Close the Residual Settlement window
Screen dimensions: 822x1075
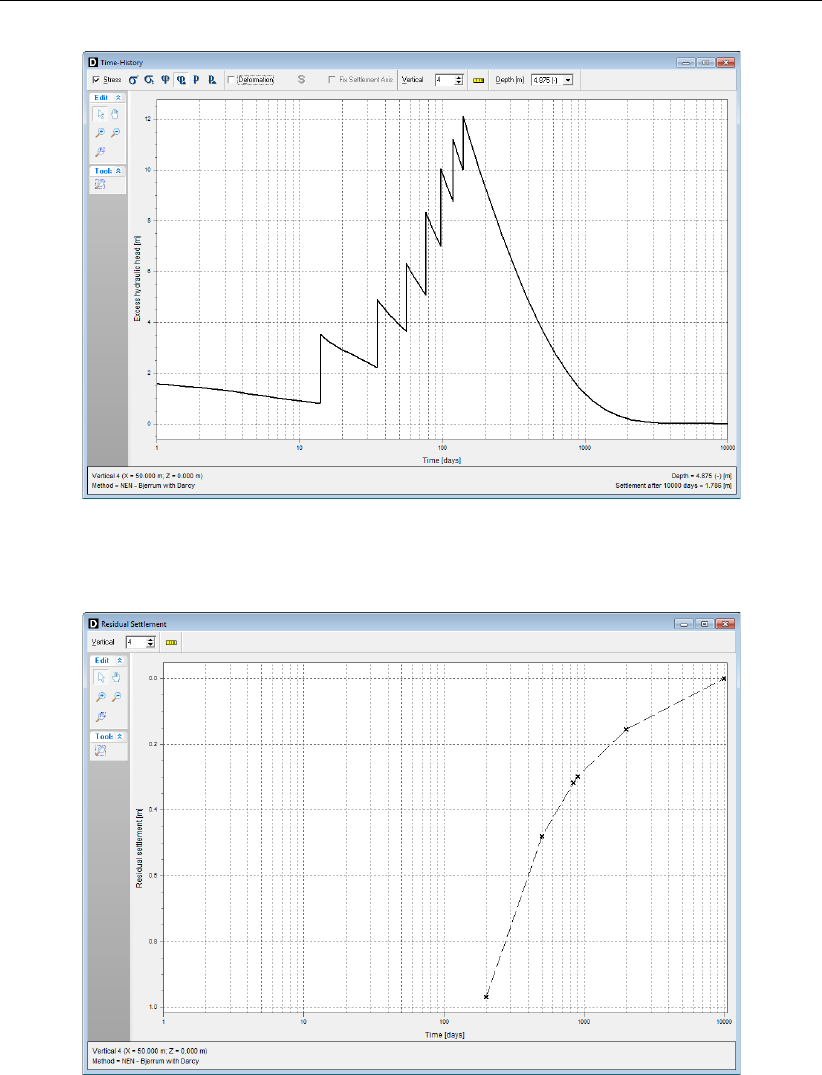[725, 624]
